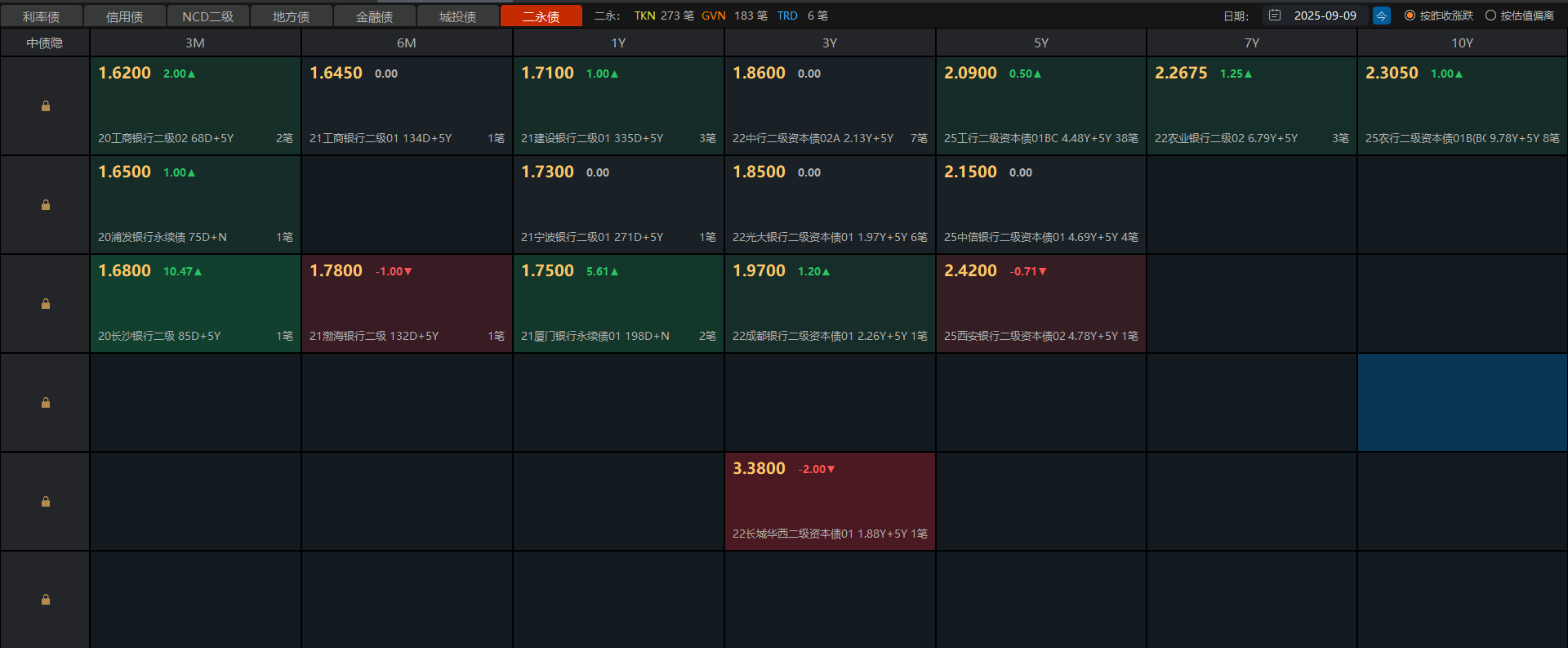Open 22中行二级资本债02A cell
The width and height of the screenshot is (1568, 648).
[830, 106]
